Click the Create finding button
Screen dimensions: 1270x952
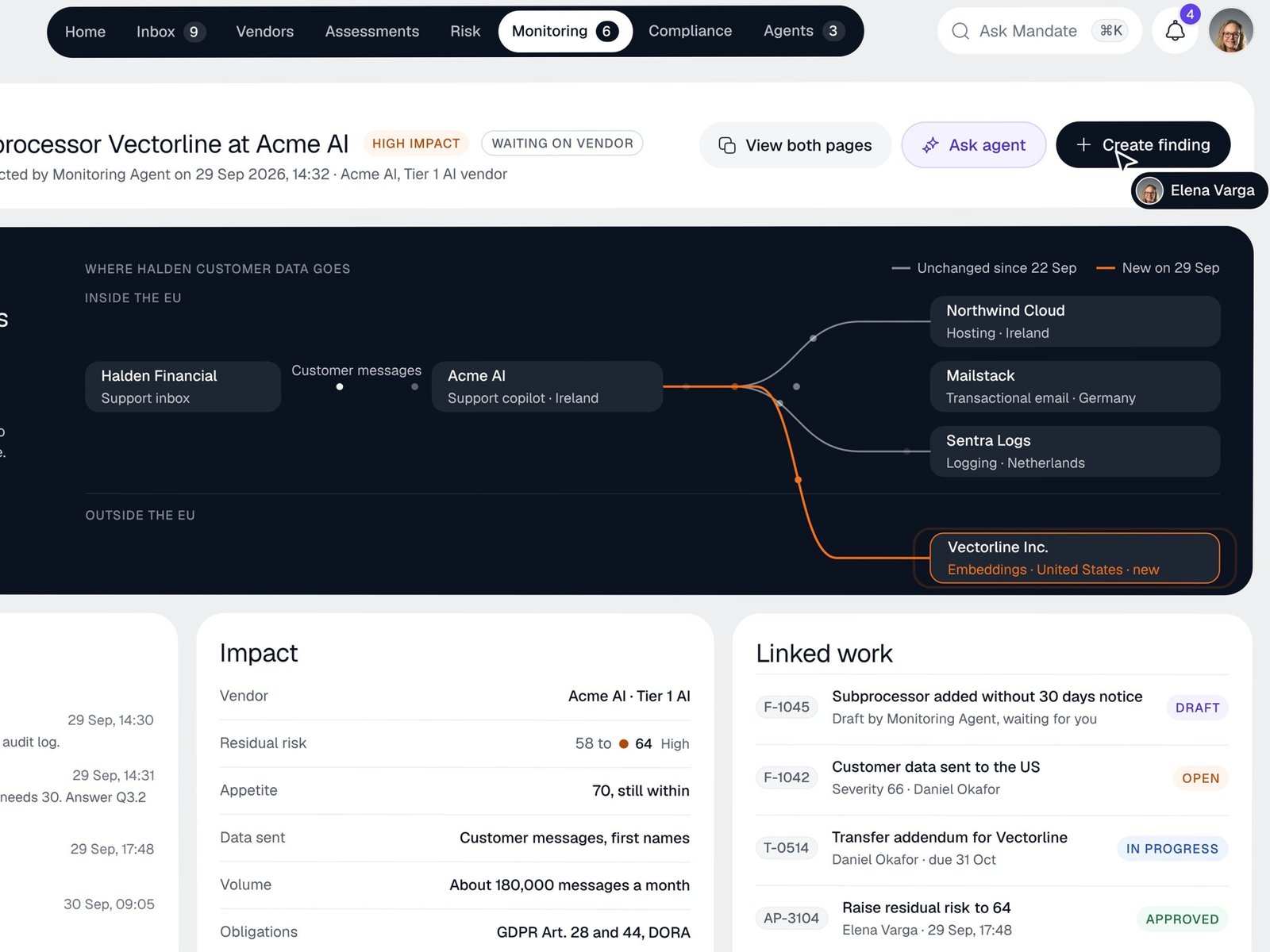(1143, 144)
